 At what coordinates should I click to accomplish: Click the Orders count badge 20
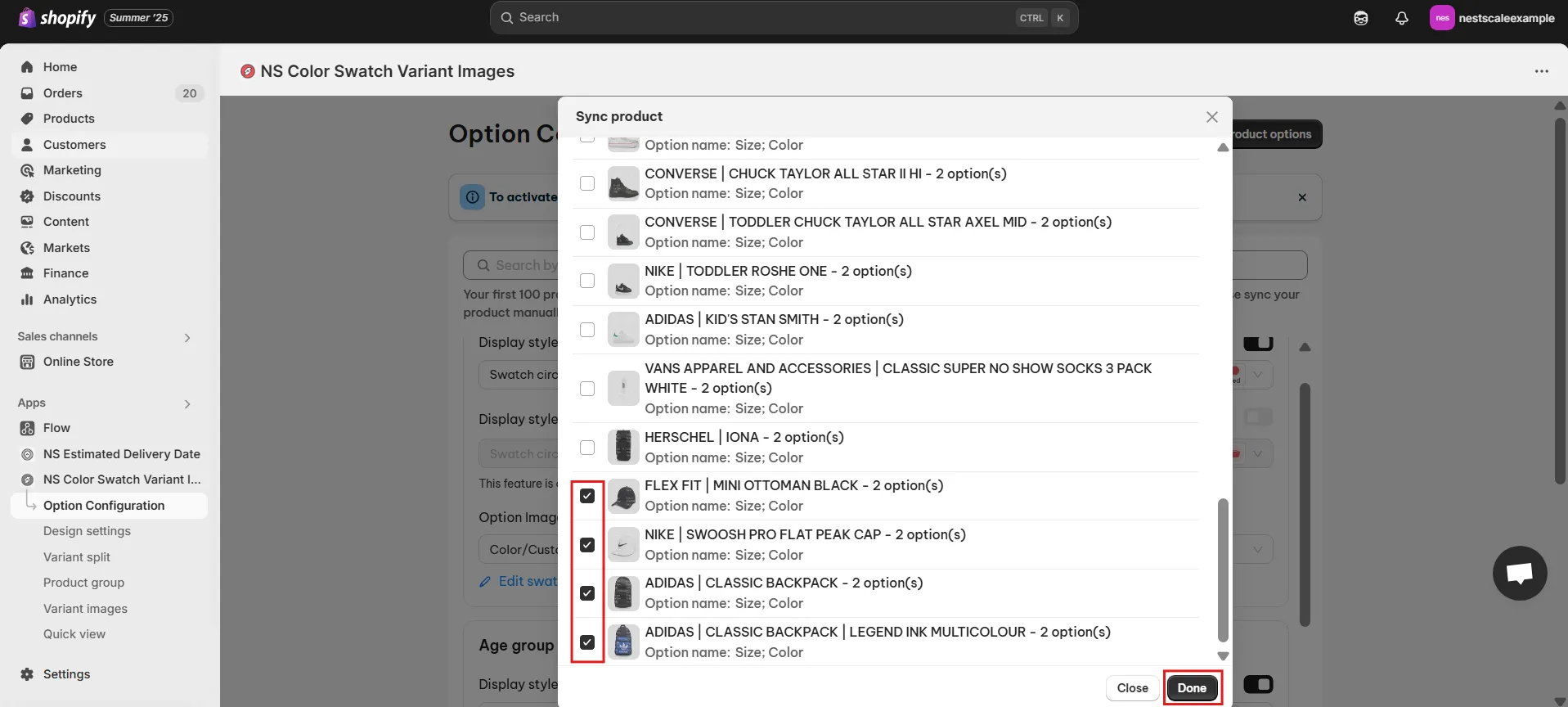point(190,93)
